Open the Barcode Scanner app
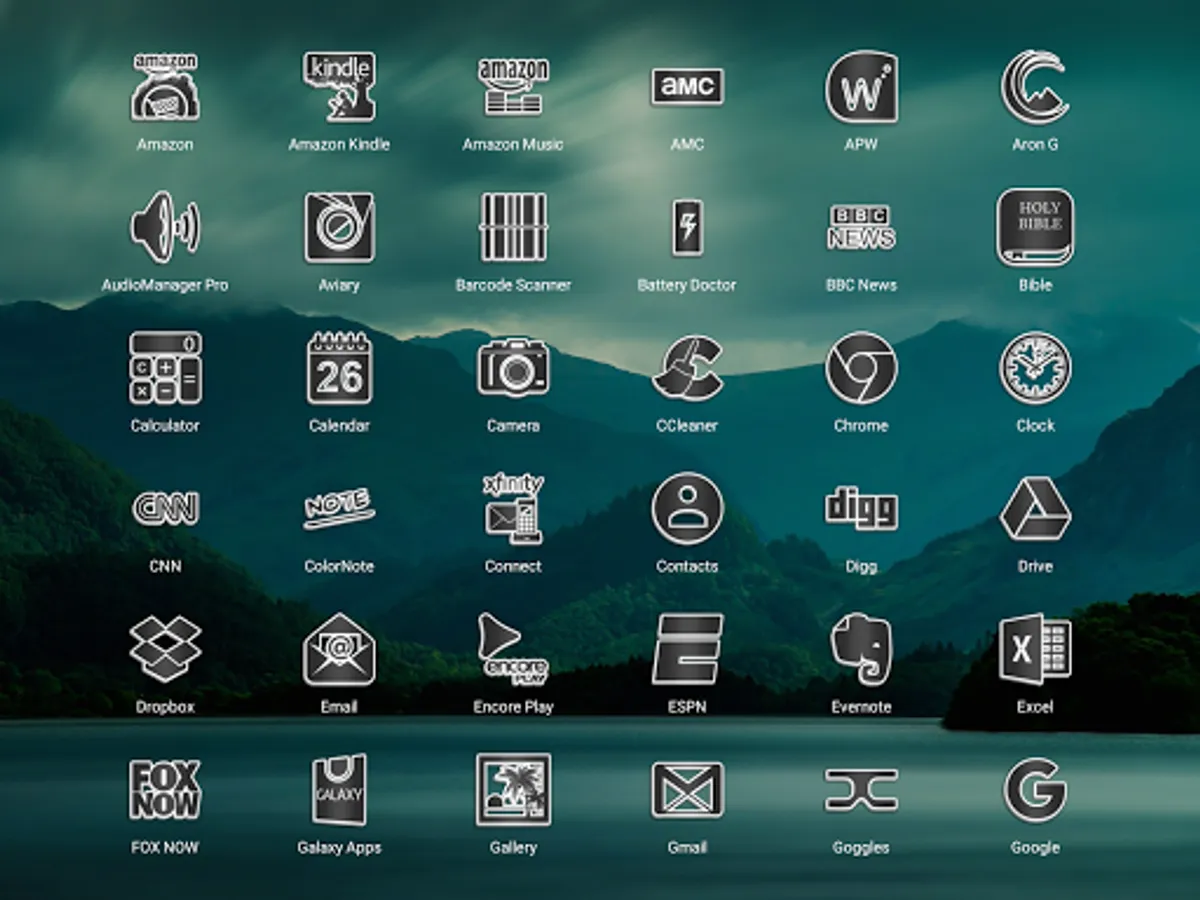Viewport: 1200px width, 900px height. click(x=513, y=227)
